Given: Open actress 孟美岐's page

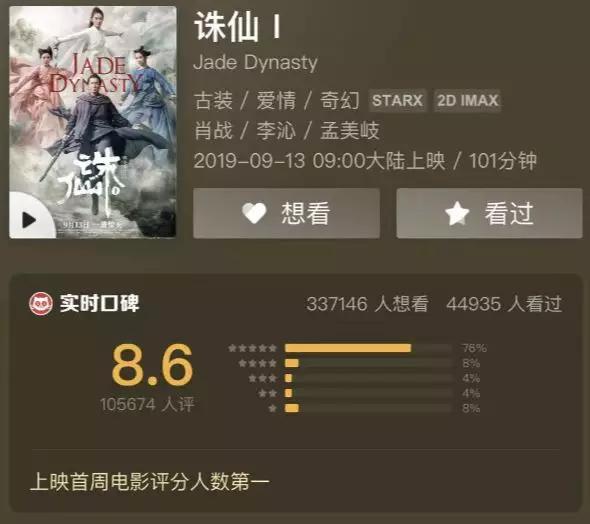Looking at the screenshot, I should click(350, 131).
